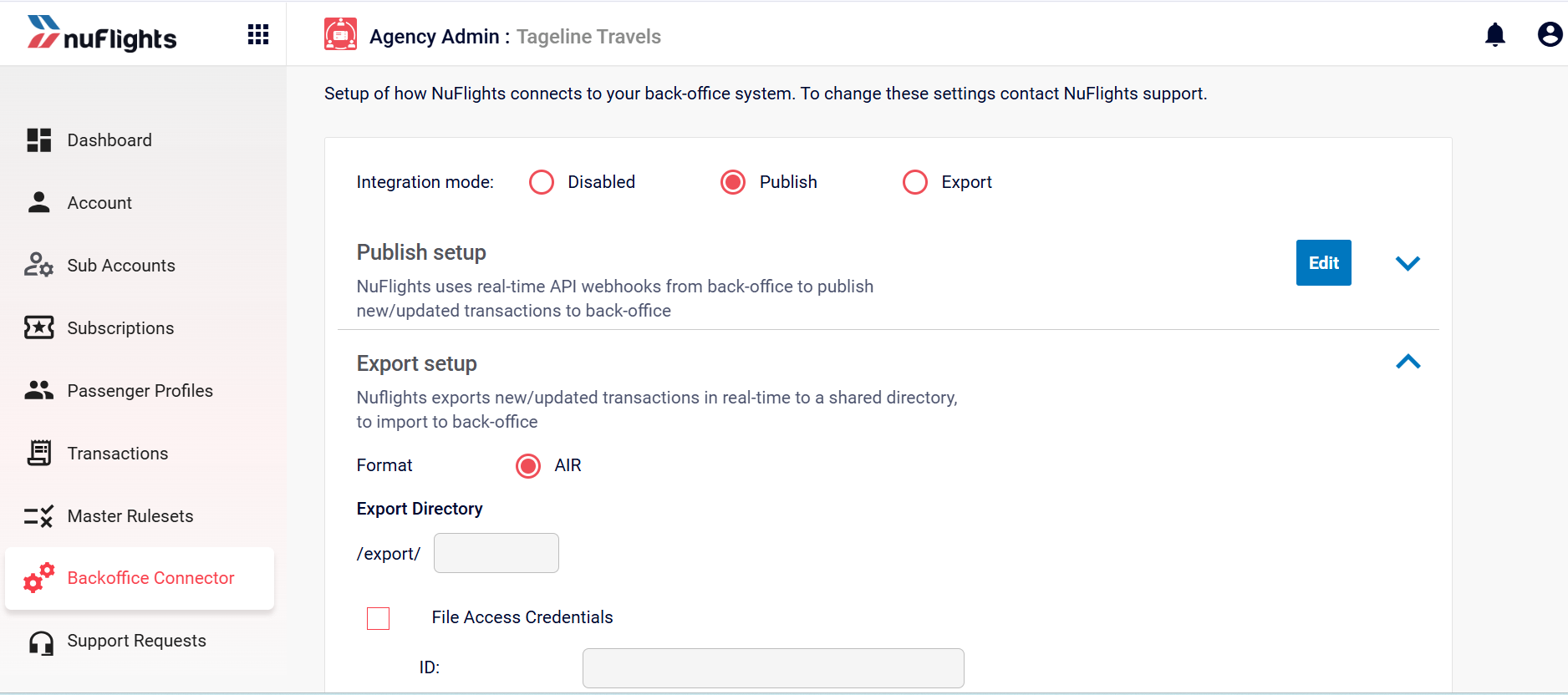Click the Master Rulesets icon
Viewport: 1568px width, 695px height.
[39, 516]
